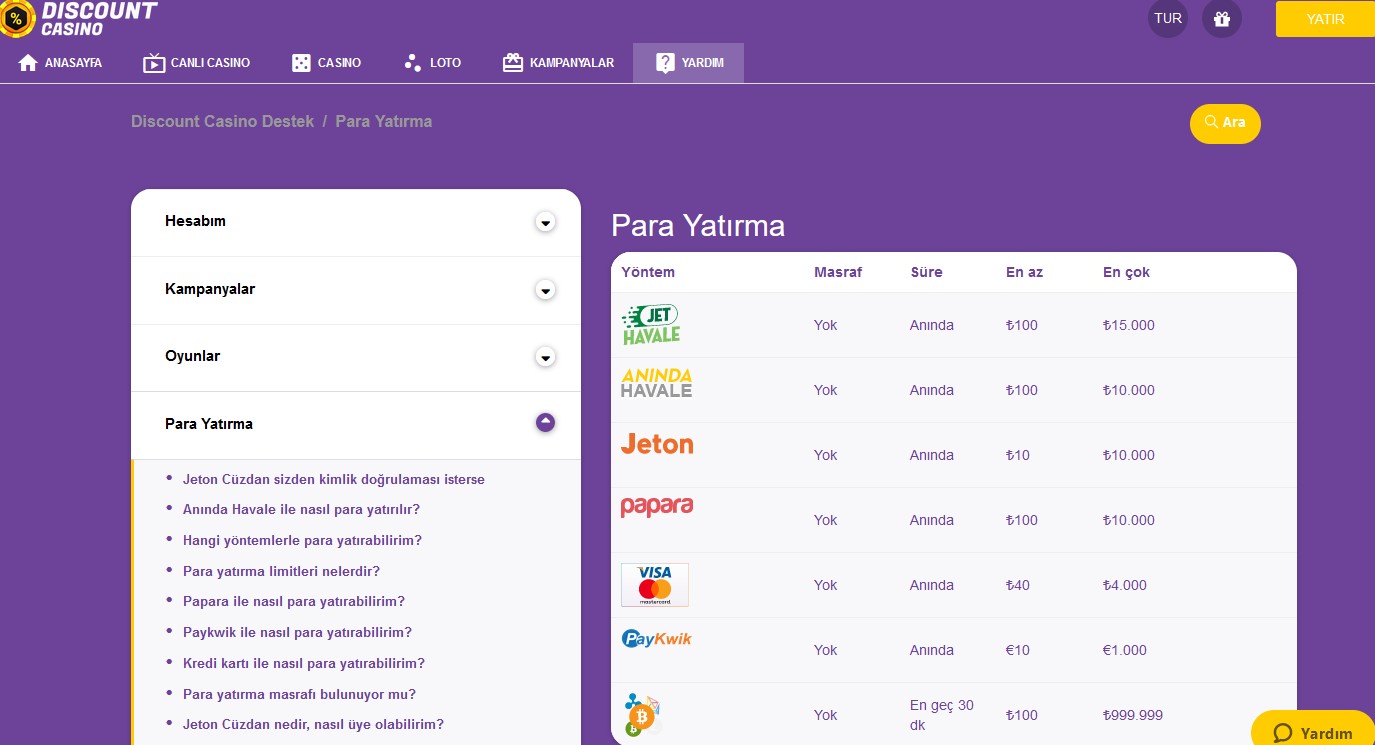Open 'Jeton Cüzdan sizden kimlik doğrulaması isterse'

point(333,479)
